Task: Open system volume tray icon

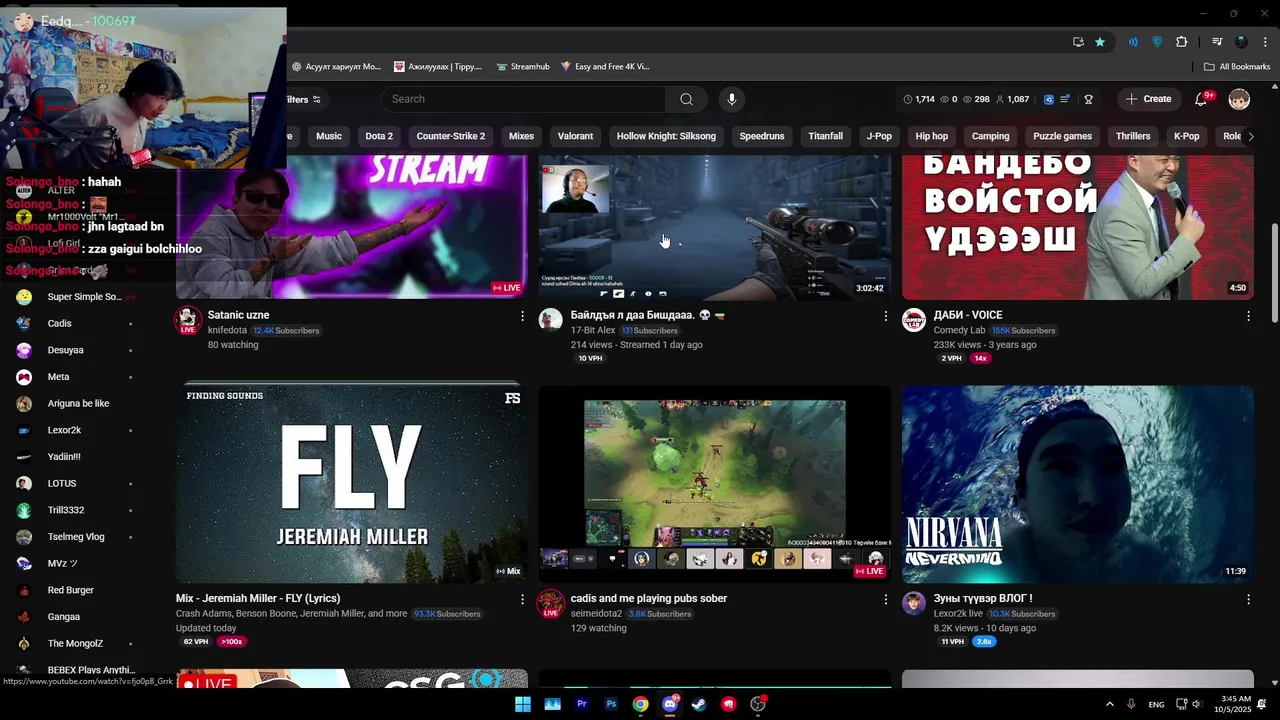Action: pos(1195,704)
